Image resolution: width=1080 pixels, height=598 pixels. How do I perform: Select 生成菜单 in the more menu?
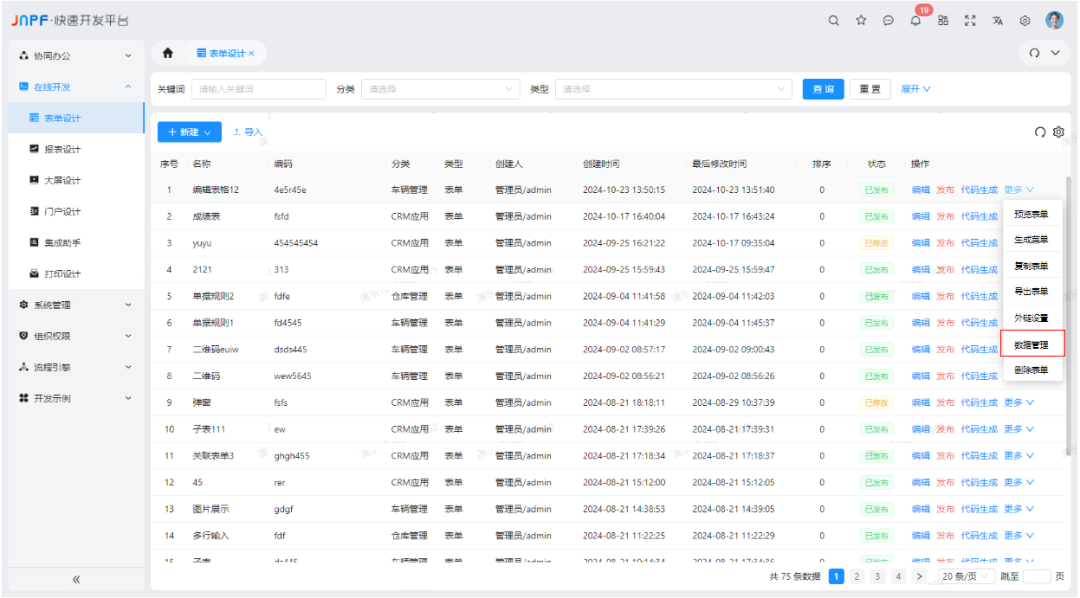point(1031,240)
